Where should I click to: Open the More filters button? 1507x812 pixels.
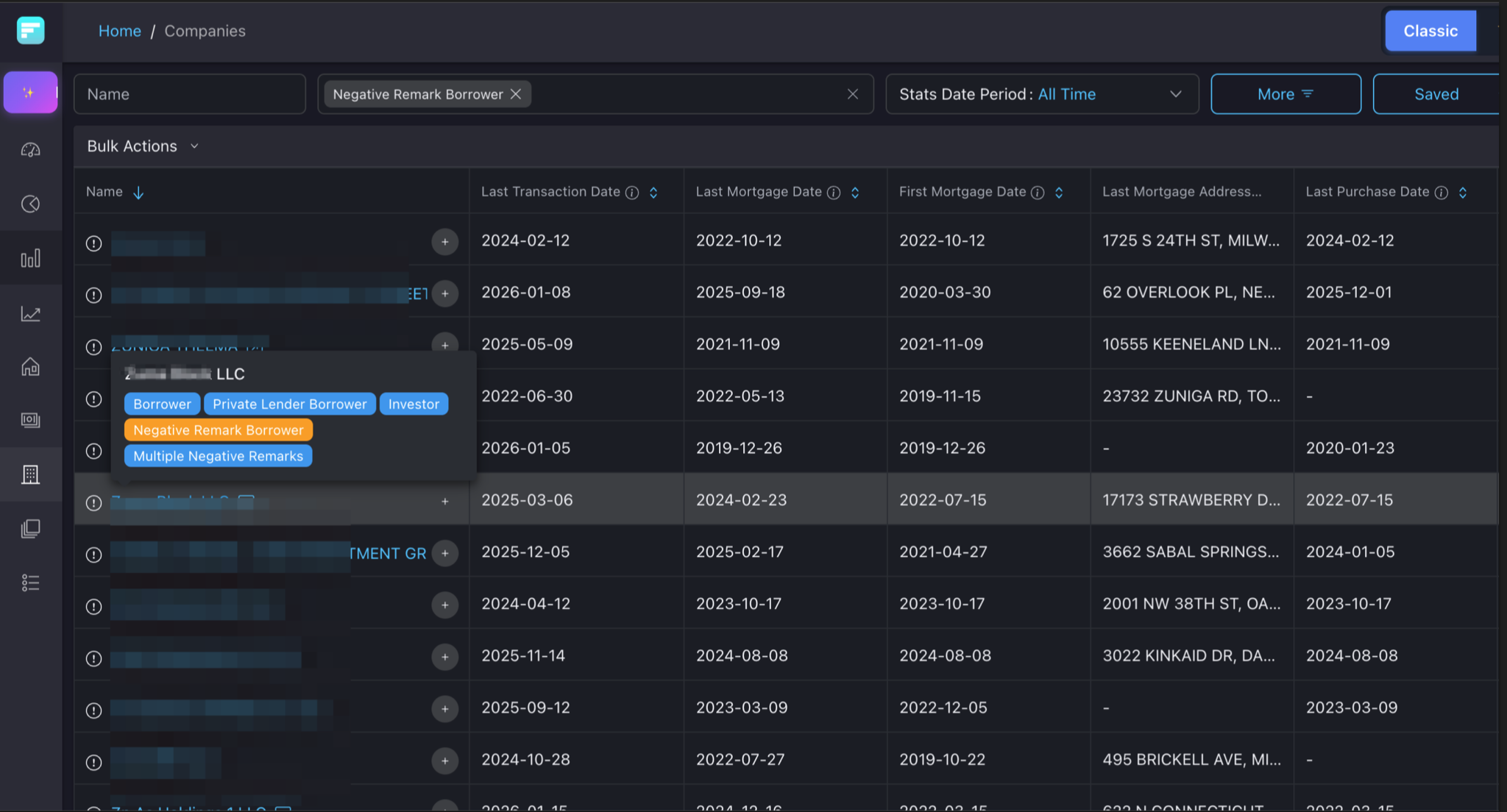tap(1285, 94)
